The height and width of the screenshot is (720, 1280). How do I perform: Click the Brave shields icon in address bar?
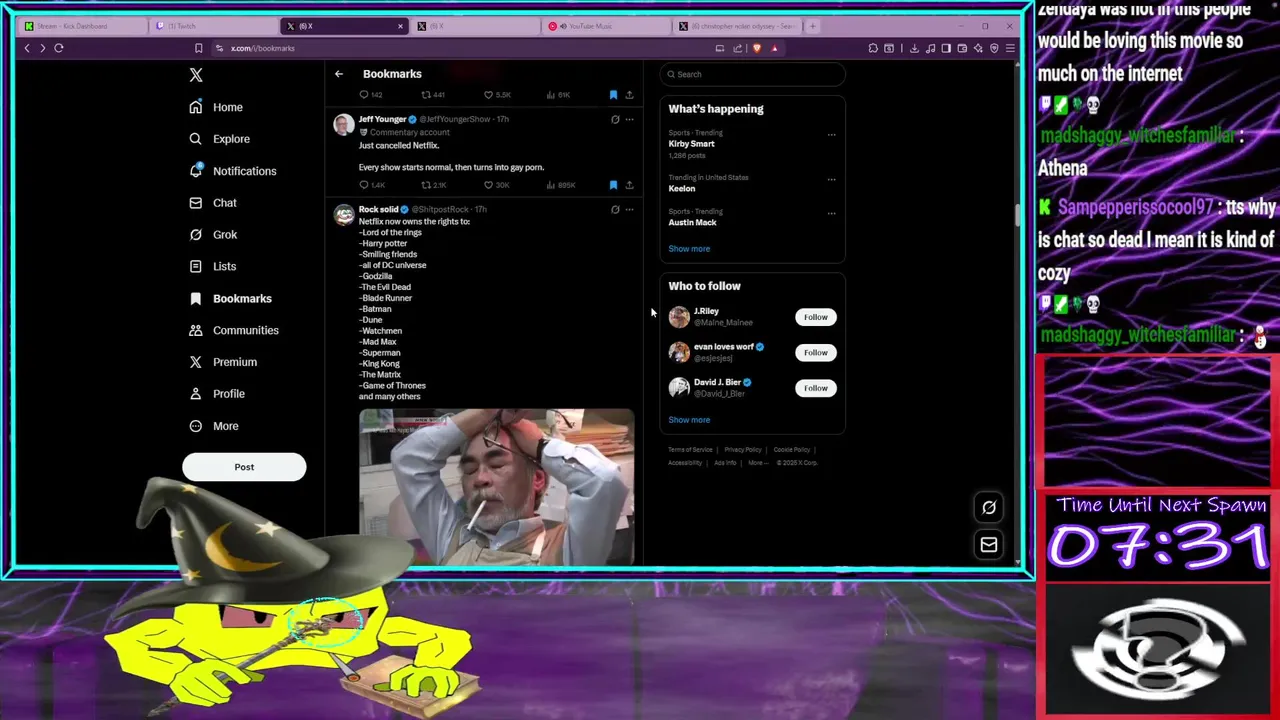756,48
